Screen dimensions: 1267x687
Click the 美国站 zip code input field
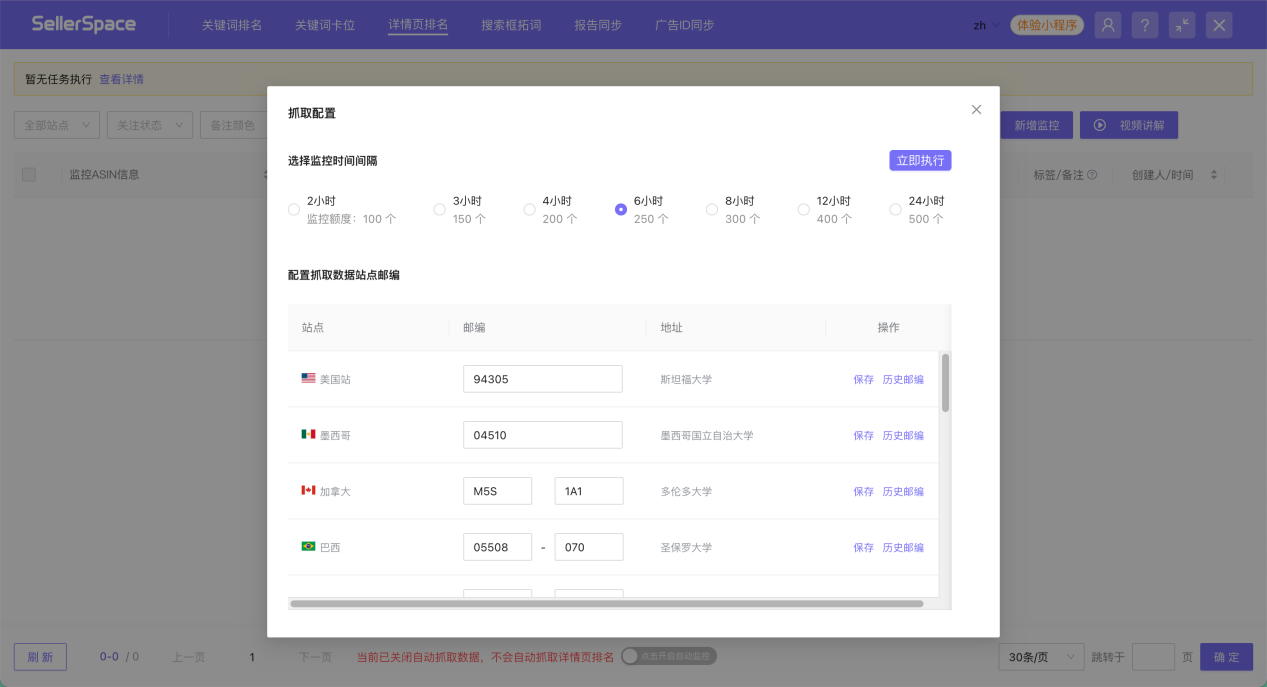541,378
